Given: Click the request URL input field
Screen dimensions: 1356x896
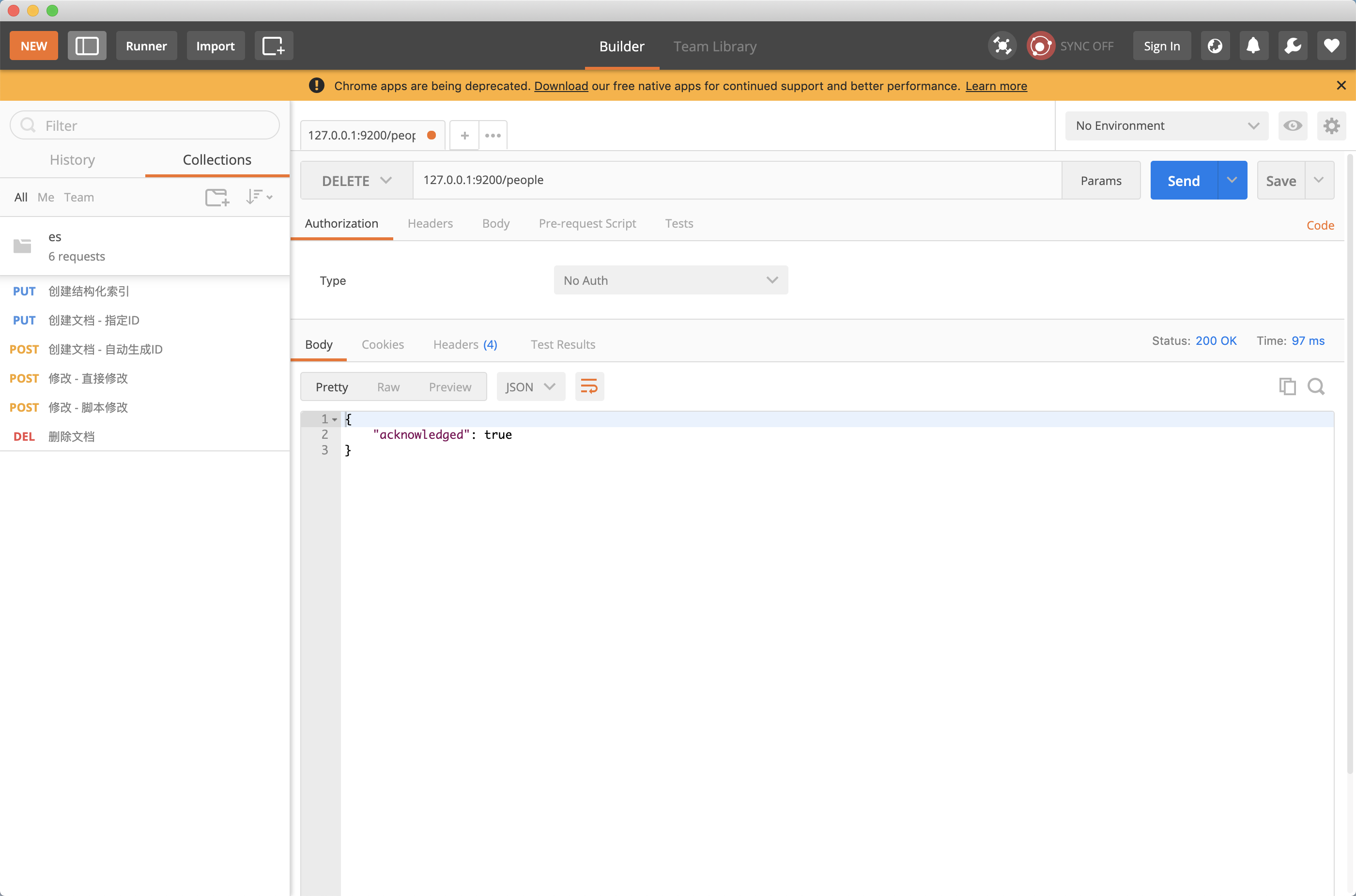Looking at the screenshot, I should tap(736, 180).
